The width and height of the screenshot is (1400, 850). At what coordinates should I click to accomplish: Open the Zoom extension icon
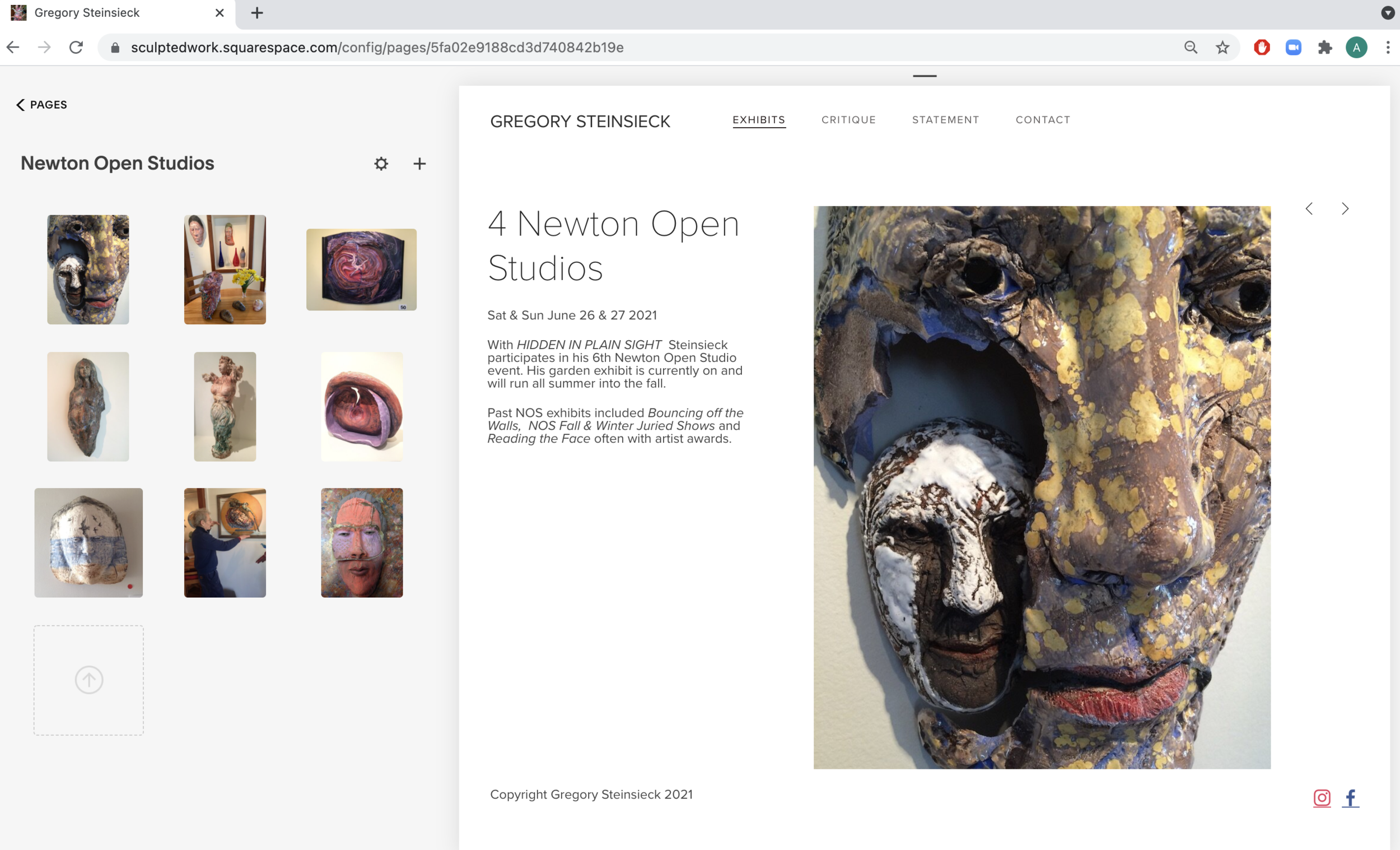[x=1293, y=47]
